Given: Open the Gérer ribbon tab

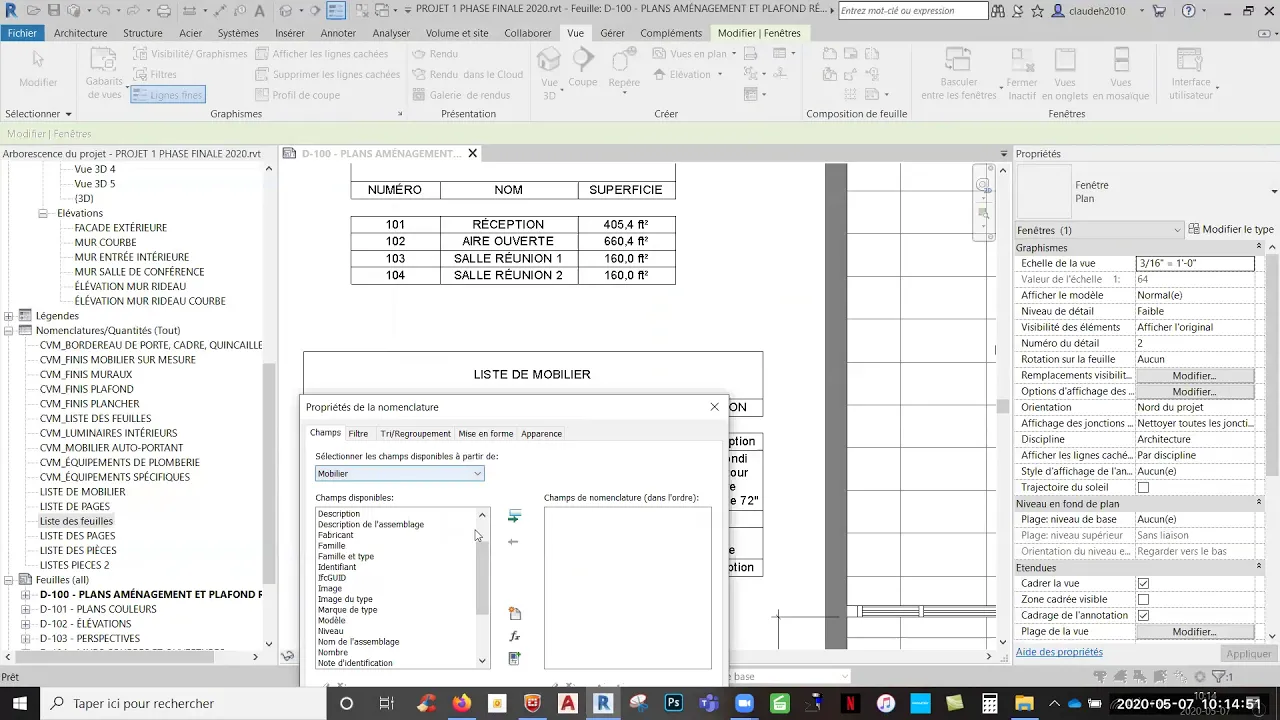Looking at the screenshot, I should tap(612, 33).
